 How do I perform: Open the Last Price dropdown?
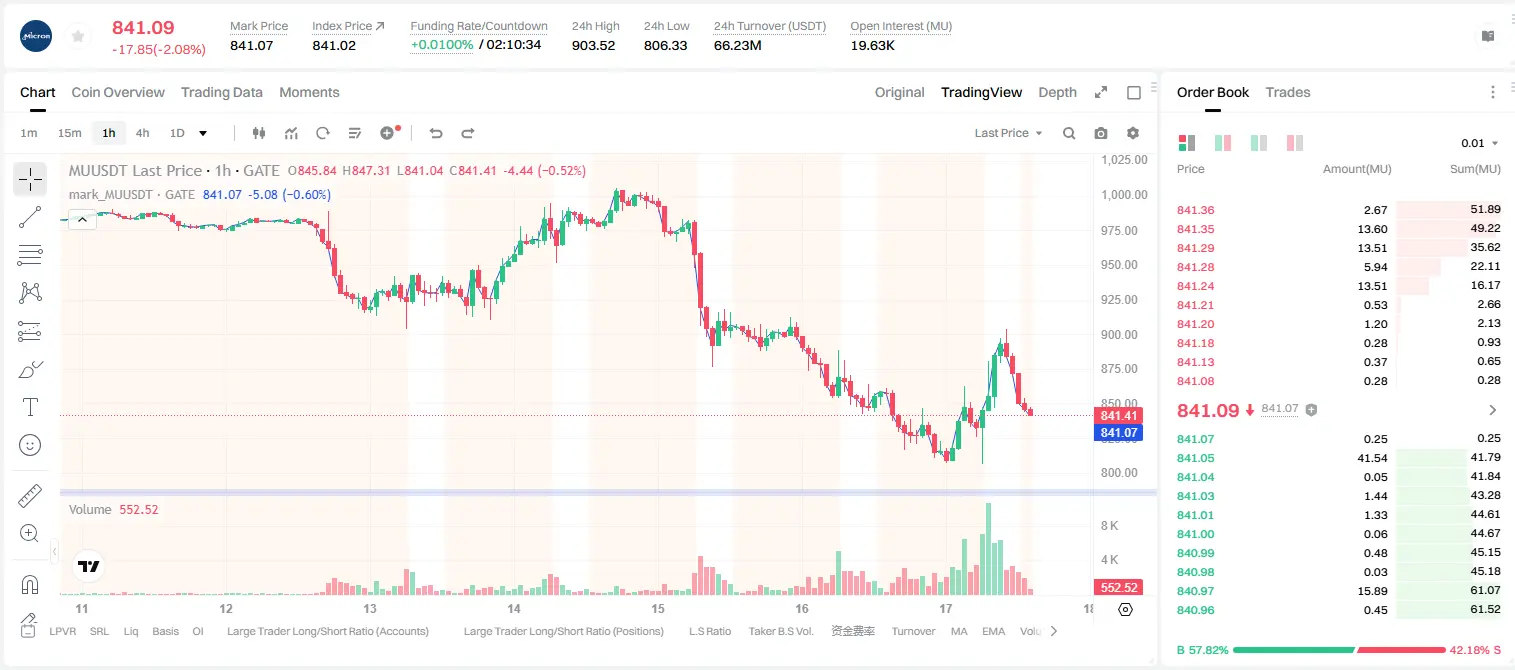1008,133
